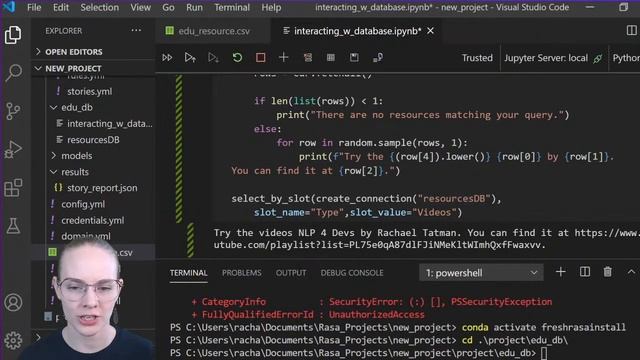Open the Go menu

pos(168,7)
